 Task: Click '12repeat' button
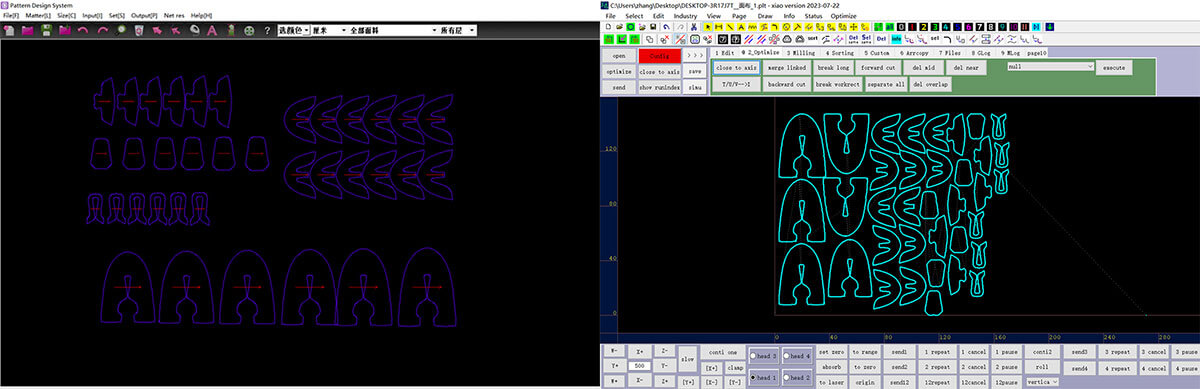click(x=938, y=382)
